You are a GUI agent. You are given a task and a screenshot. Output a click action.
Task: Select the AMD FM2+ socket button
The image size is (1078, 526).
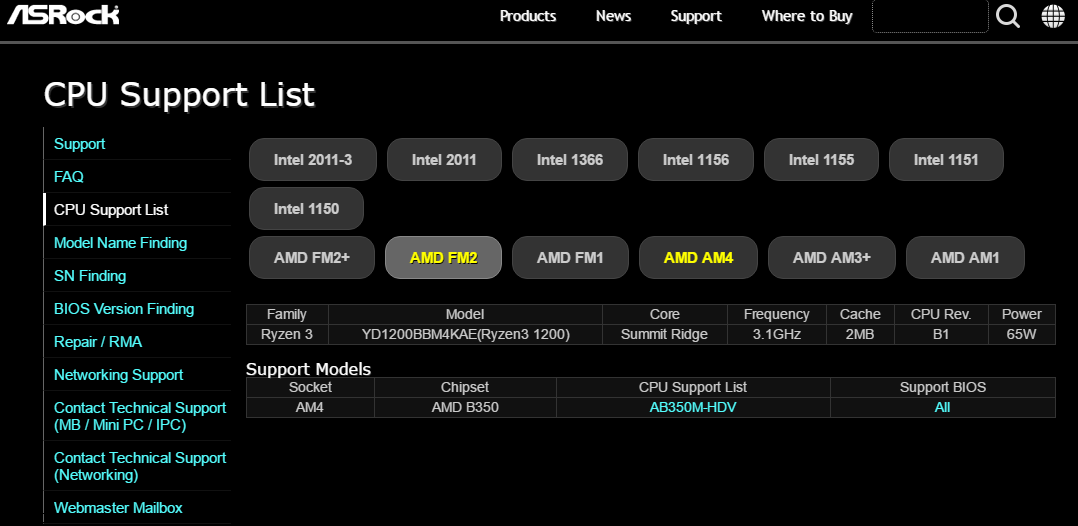click(312, 258)
